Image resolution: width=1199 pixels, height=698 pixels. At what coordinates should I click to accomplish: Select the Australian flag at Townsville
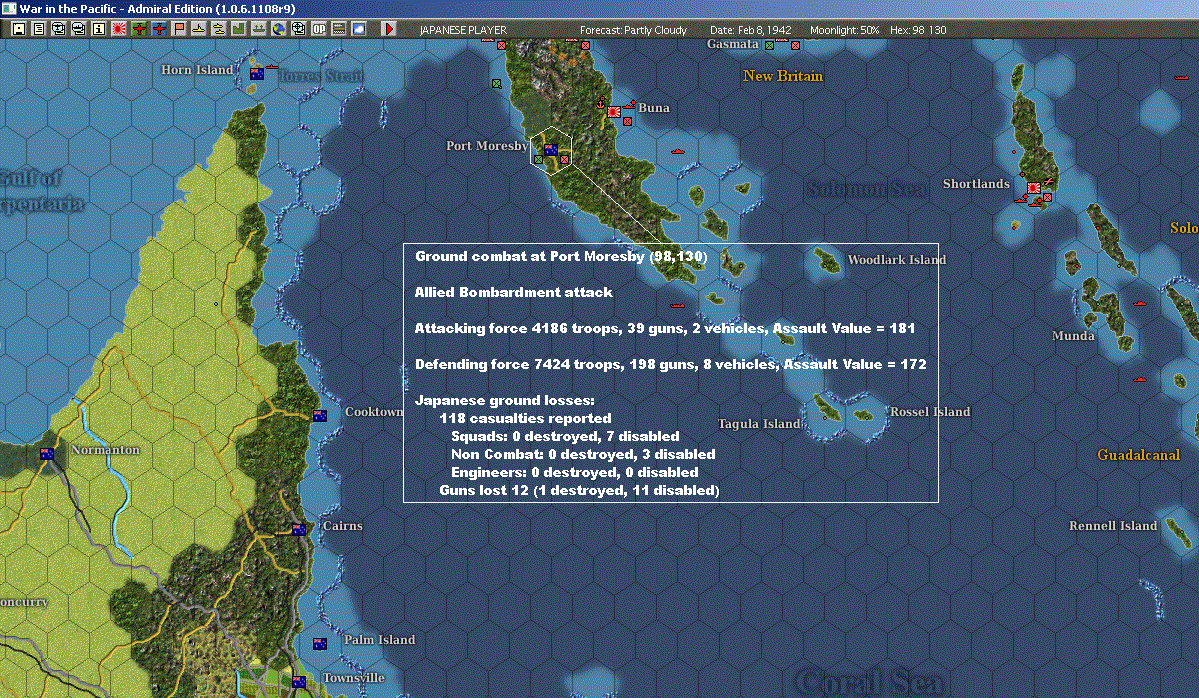tap(299, 681)
